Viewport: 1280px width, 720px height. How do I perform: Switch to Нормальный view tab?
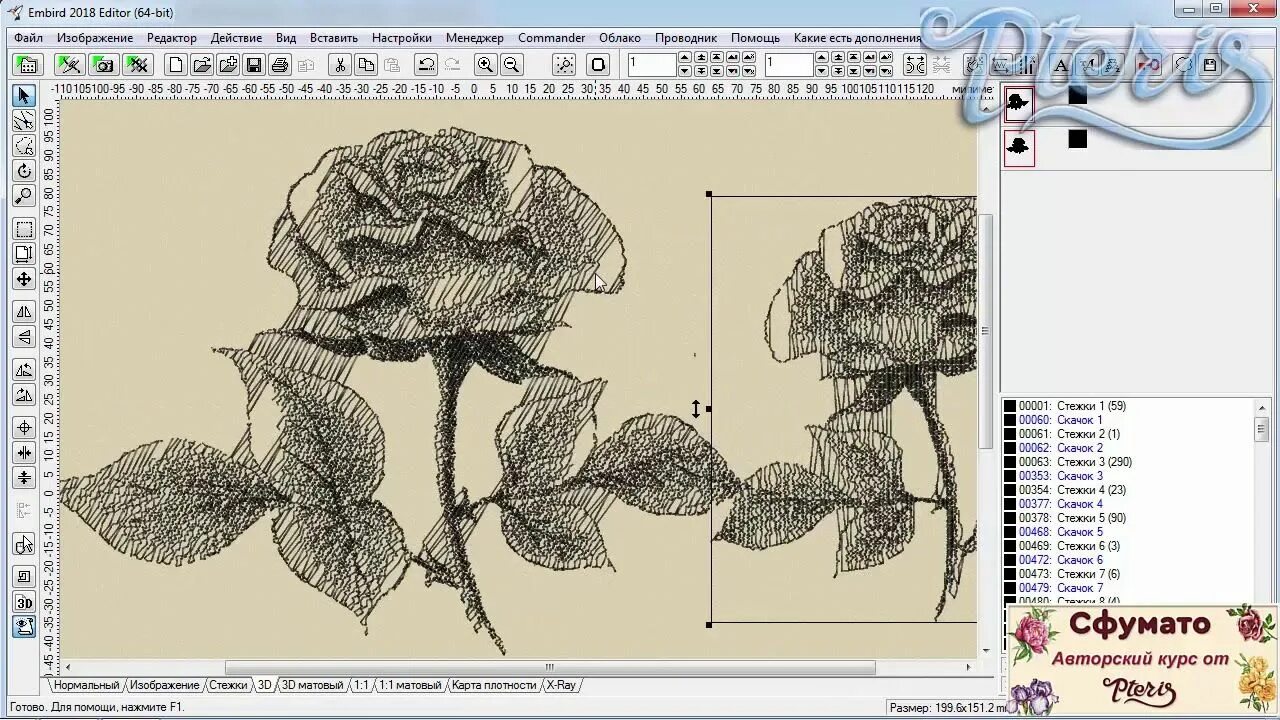(86, 685)
